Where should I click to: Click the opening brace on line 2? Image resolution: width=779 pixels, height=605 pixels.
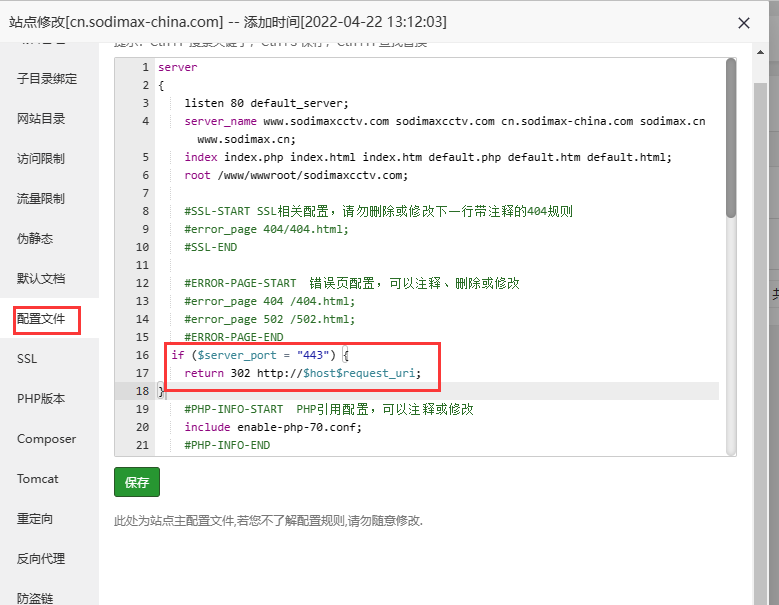click(x=161, y=85)
